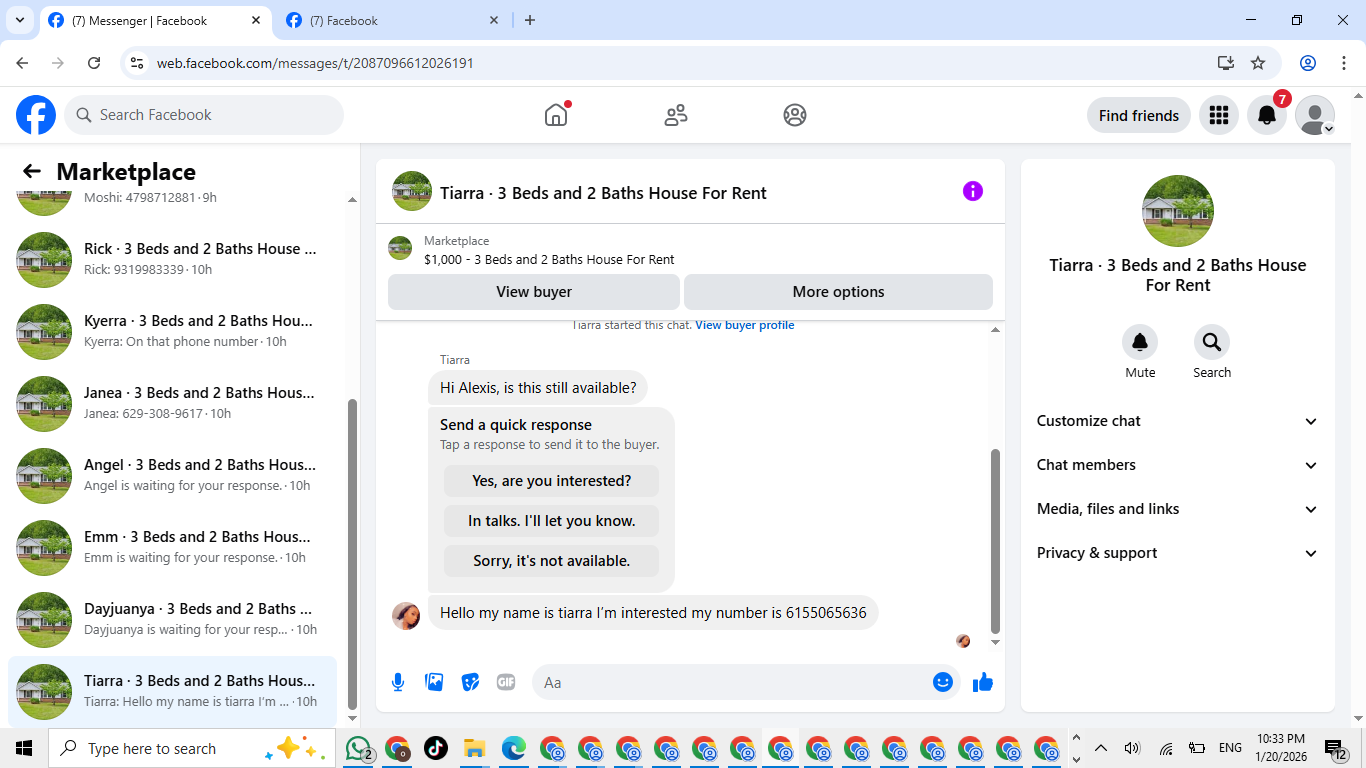This screenshot has height=768, width=1366.
Task: Click the '$1,000 - 3 Beds and 2 Baths' listing banner
Action: click(690, 250)
